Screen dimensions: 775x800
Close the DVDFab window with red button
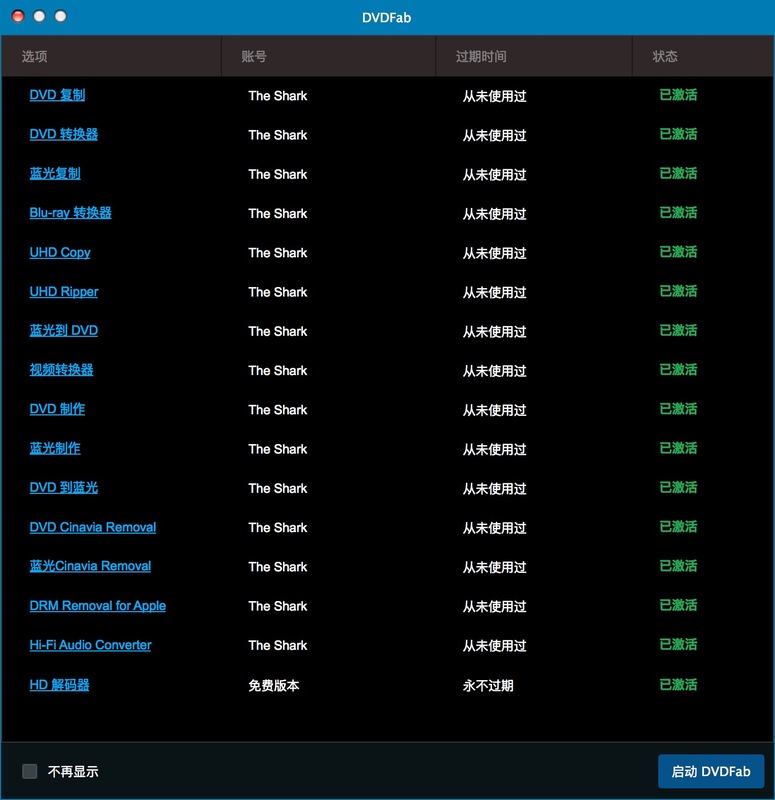tap(18, 16)
